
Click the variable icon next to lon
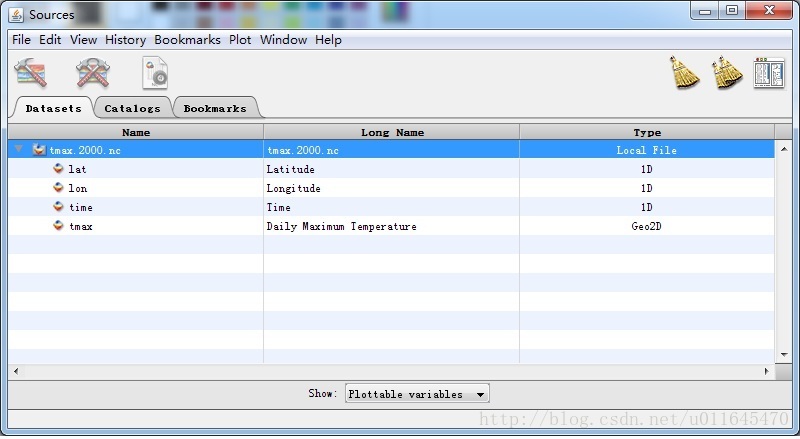[58, 187]
